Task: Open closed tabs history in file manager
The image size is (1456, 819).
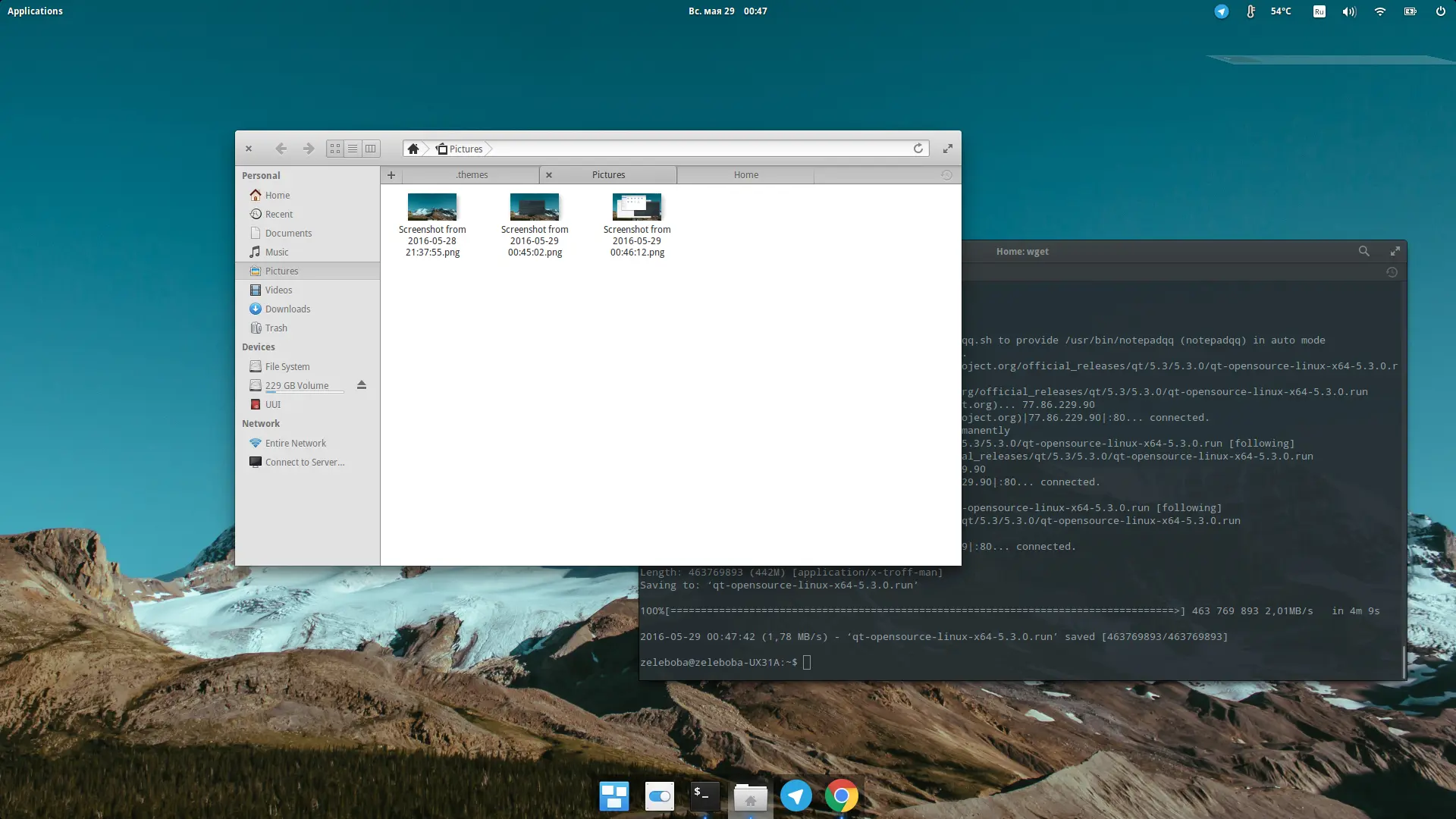Action: coord(946,175)
